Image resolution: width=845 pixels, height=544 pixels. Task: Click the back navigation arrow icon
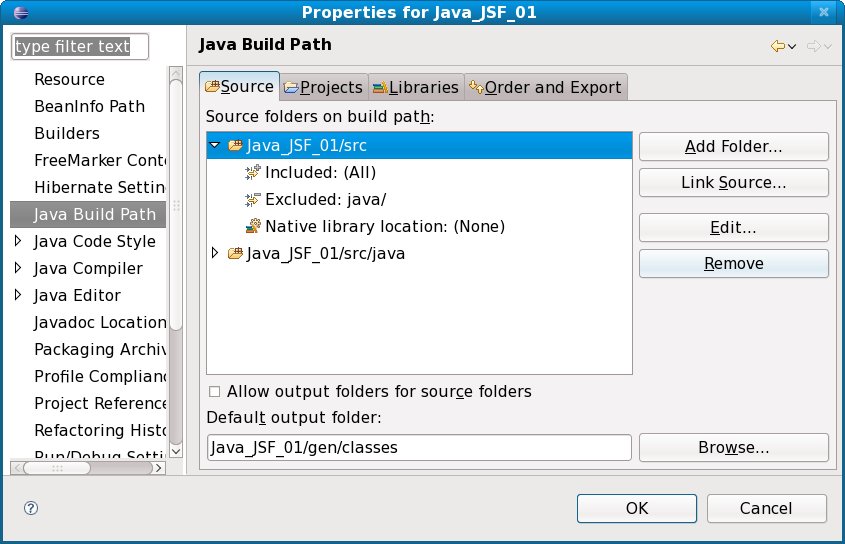point(776,46)
